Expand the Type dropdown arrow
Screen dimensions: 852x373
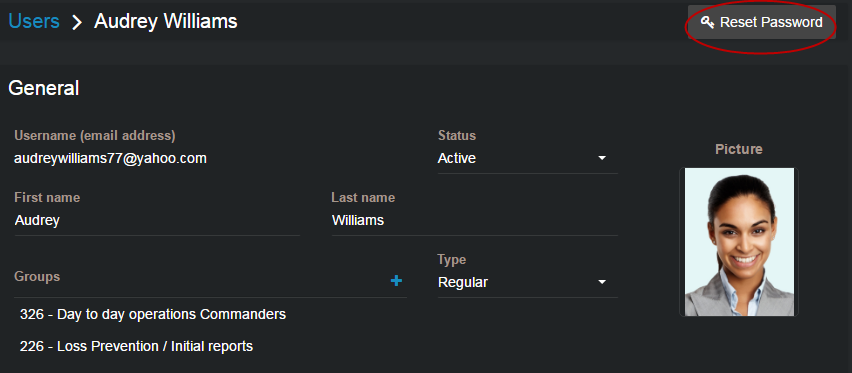pyautogui.click(x=602, y=282)
